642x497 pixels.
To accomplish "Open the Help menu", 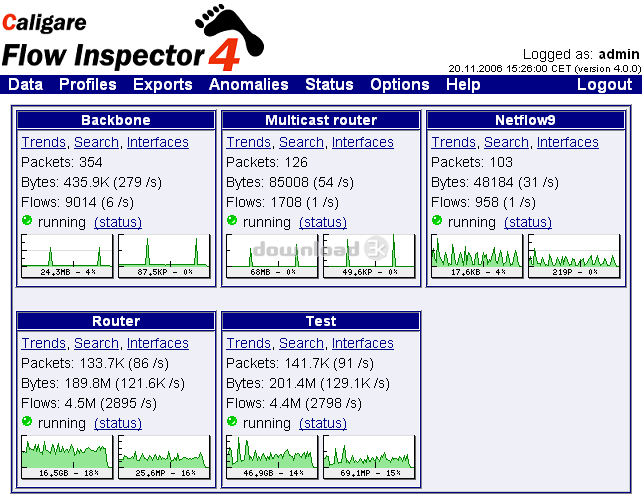I will (463, 84).
